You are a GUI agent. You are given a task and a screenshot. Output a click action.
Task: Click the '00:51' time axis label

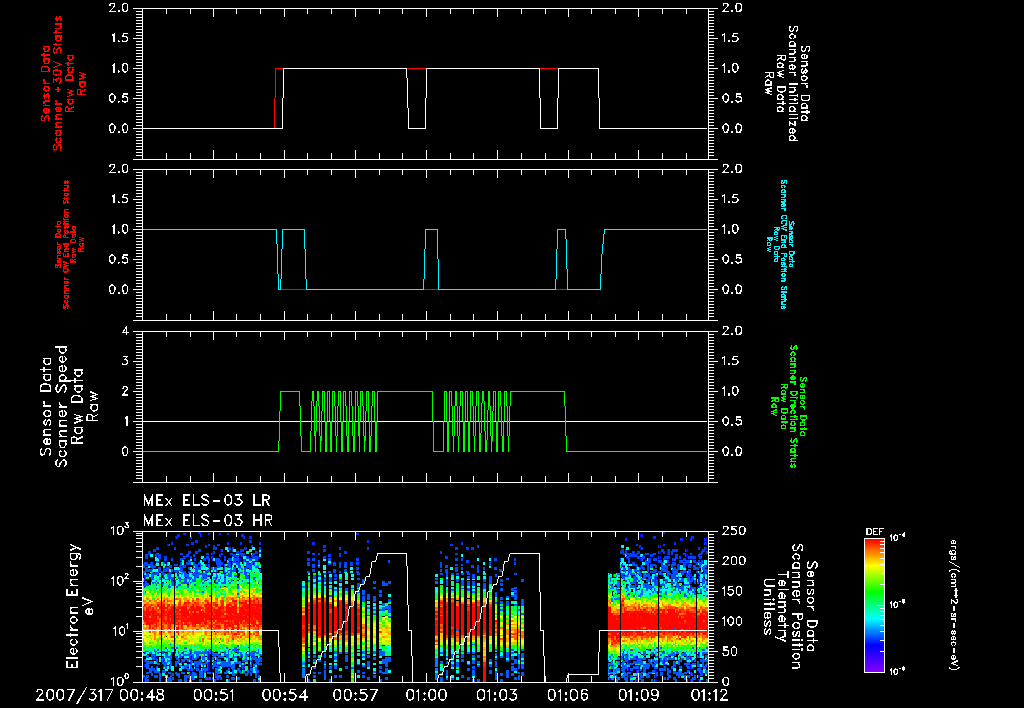214,695
